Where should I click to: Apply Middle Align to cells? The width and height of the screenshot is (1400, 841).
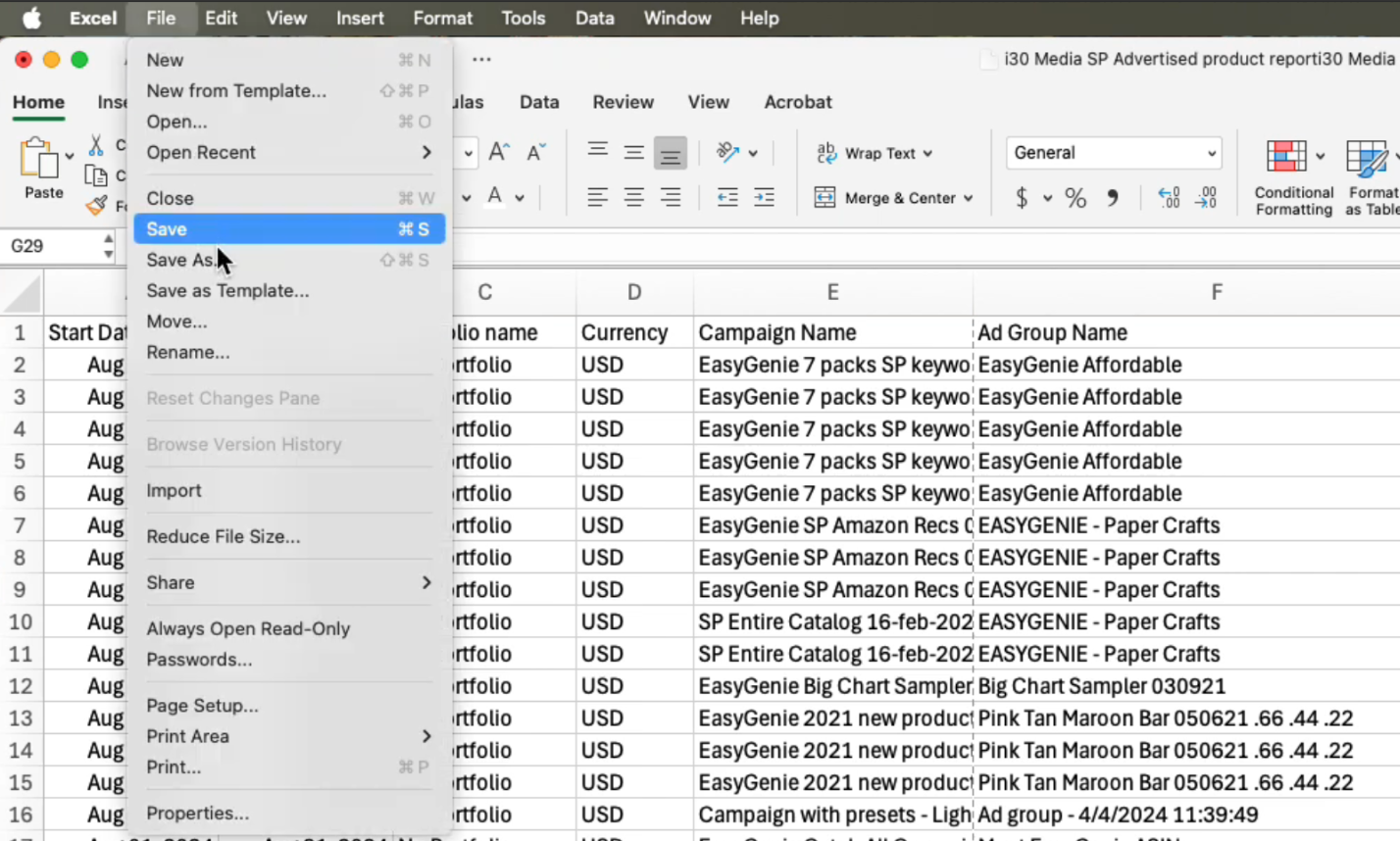tap(634, 152)
